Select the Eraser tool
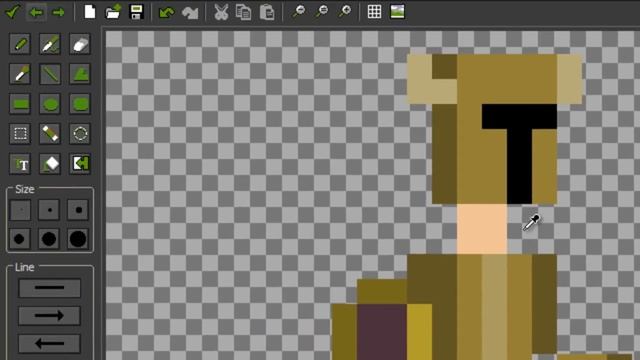This screenshot has height=360, width=640. pos(80,44)
